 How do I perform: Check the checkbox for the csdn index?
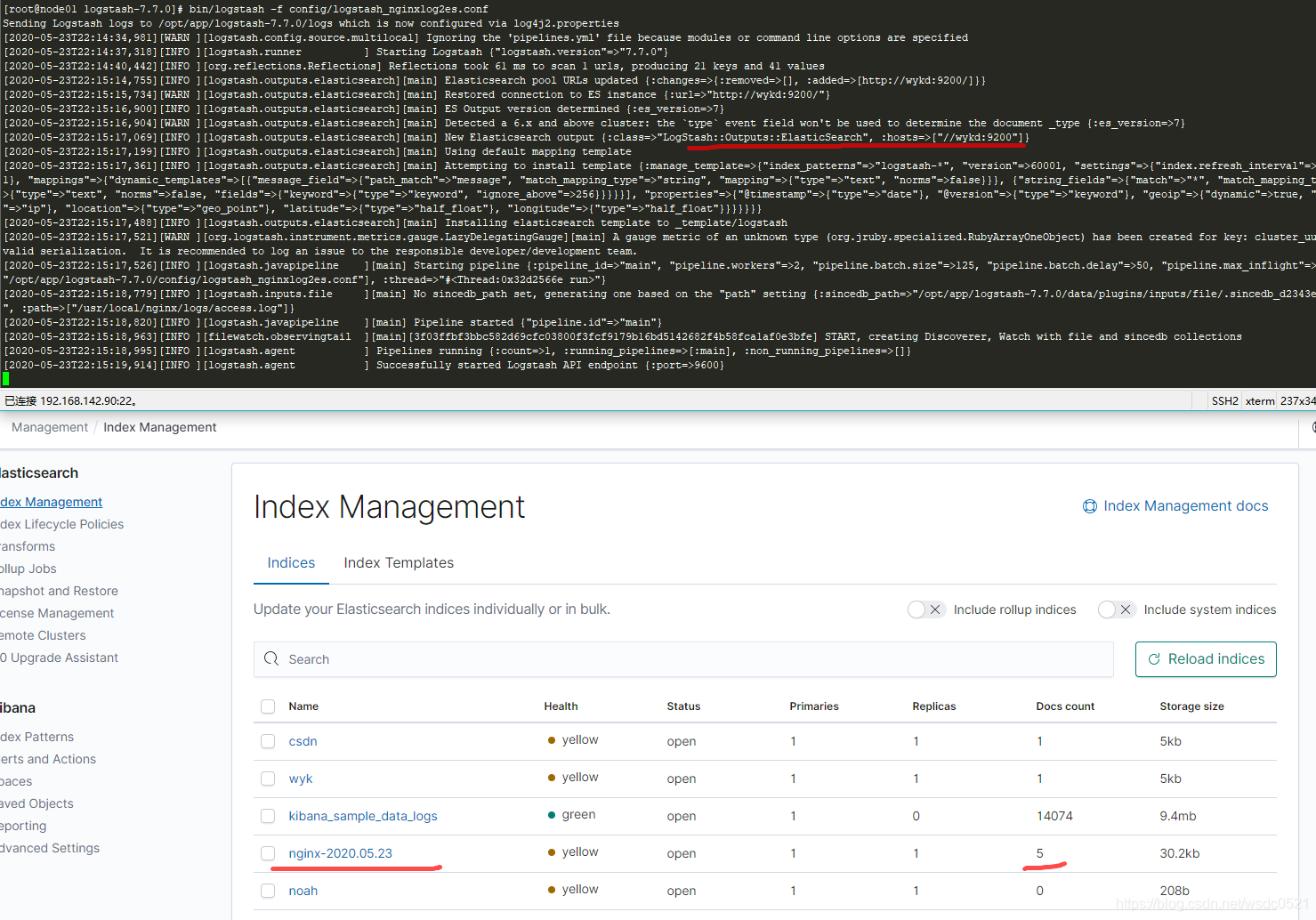click(x=268, y=741)
